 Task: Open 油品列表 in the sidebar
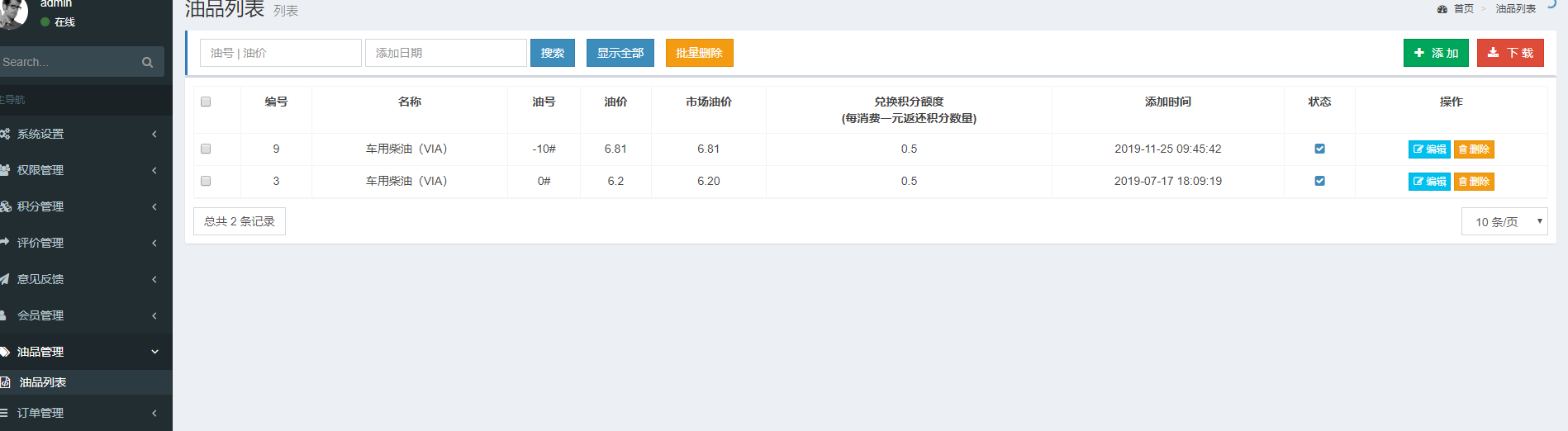86,382
